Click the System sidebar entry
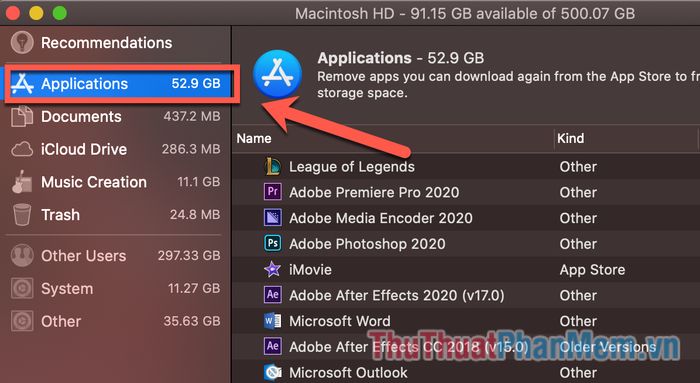700x383 pixels. (115, 289)
